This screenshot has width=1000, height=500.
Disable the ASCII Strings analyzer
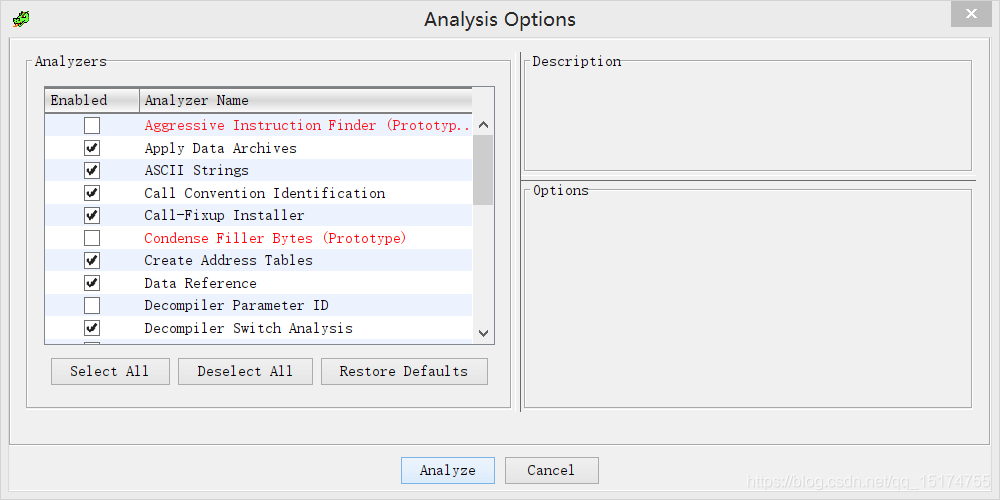tap(92, 171)
